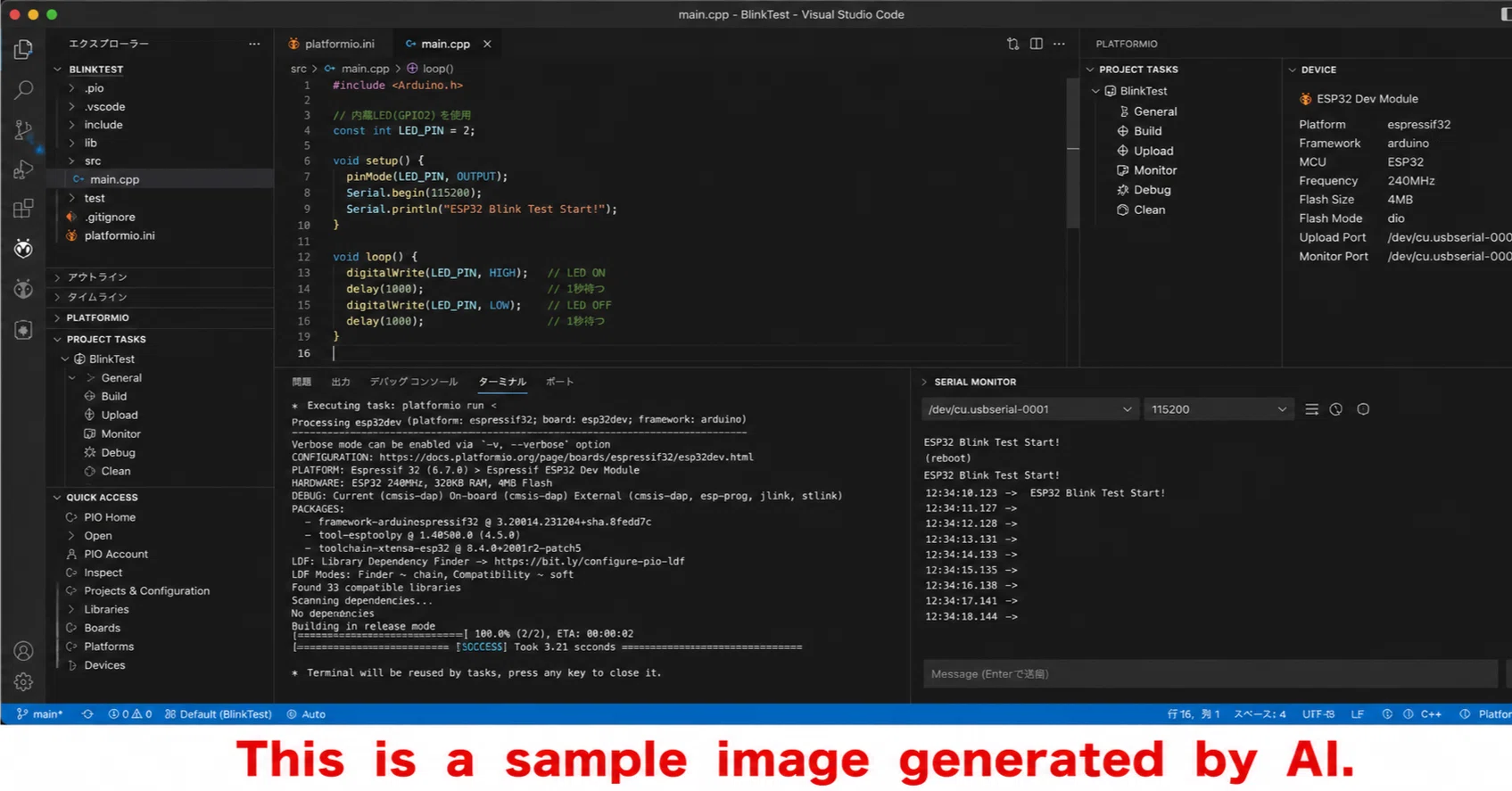Click the Default (BlinkTest) environment in status bar
The image size is (1512, 791).
coord(219,714)
